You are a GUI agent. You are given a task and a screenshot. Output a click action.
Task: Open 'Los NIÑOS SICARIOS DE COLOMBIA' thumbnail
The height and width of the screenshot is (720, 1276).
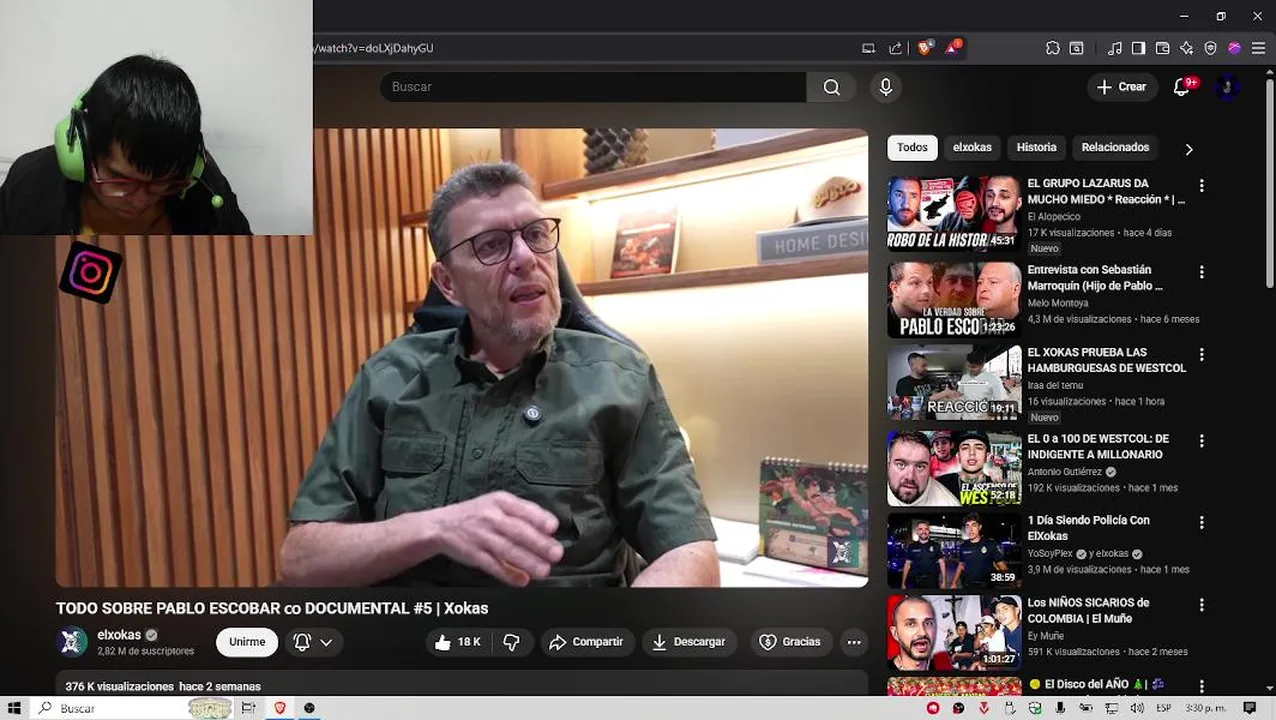pos(954,632)
